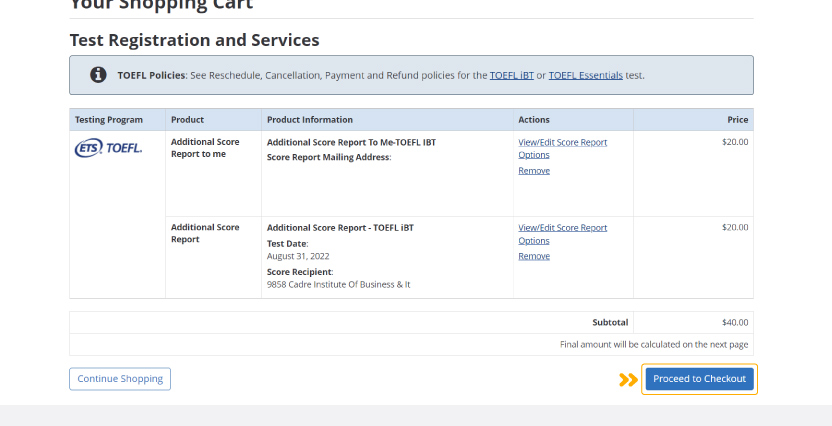This screenshot has width=832, height=426.
Task: Click the 'TOEFL Policies' bold text
Action: [x=151, y=75]
